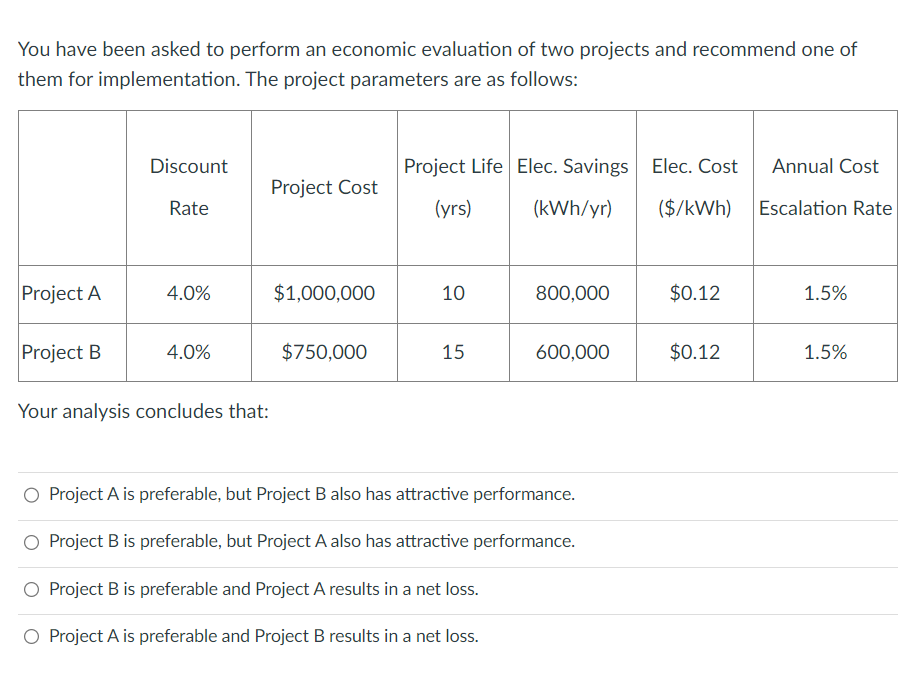Select the Elec. Cost ($/kWh) header
This screenshot has width=911, height=680.
point(694,187)
